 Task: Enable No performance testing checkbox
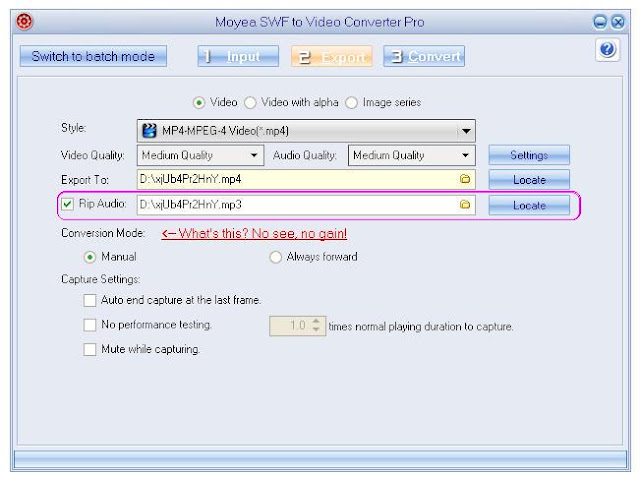(x=90, y=325)
